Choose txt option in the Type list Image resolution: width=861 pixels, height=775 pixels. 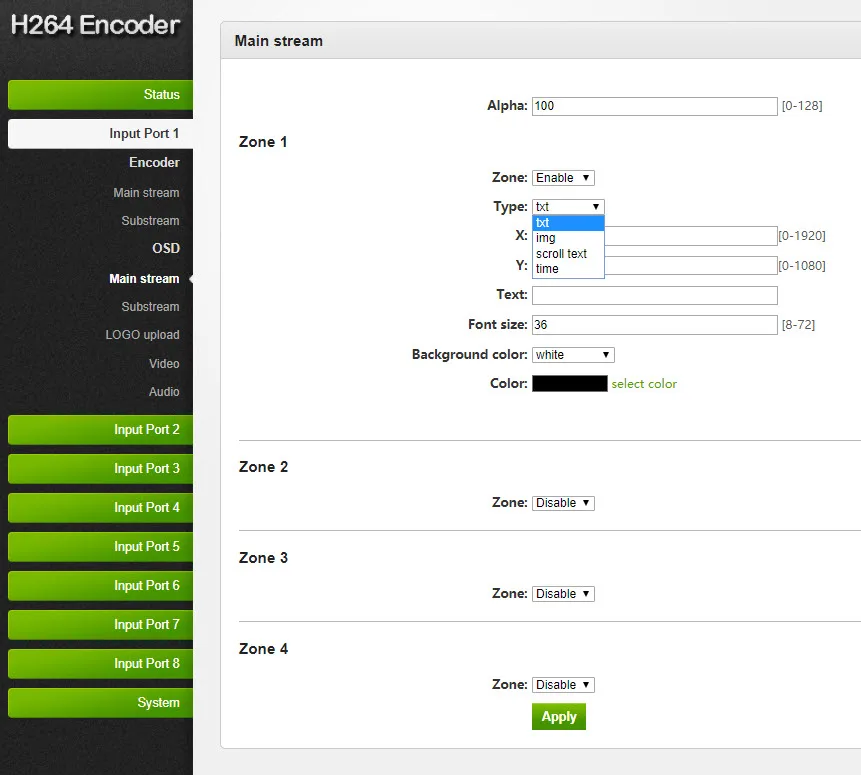568,222
